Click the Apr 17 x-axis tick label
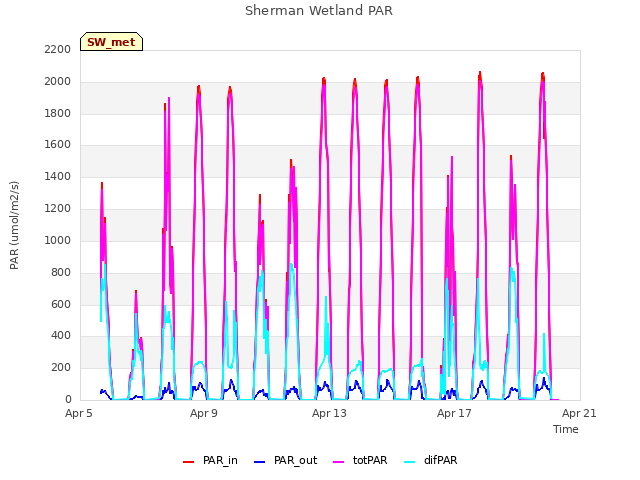The image size is (640, 480). (454, 413)
